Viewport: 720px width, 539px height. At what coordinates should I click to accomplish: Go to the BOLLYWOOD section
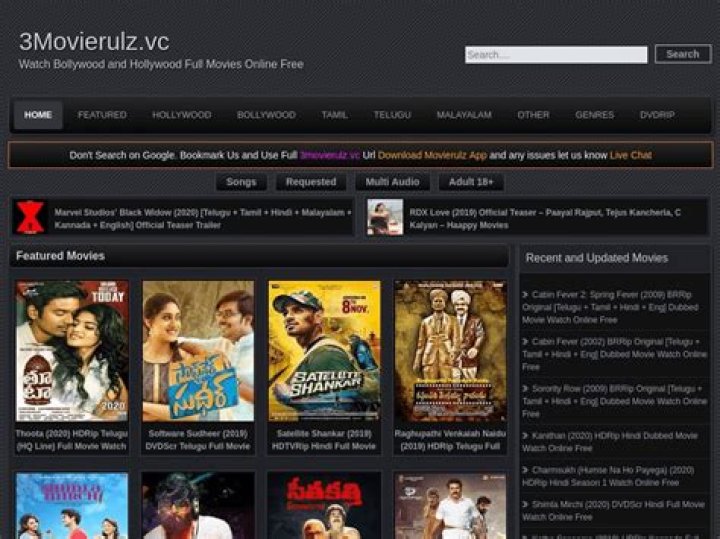tap(266, 115)
